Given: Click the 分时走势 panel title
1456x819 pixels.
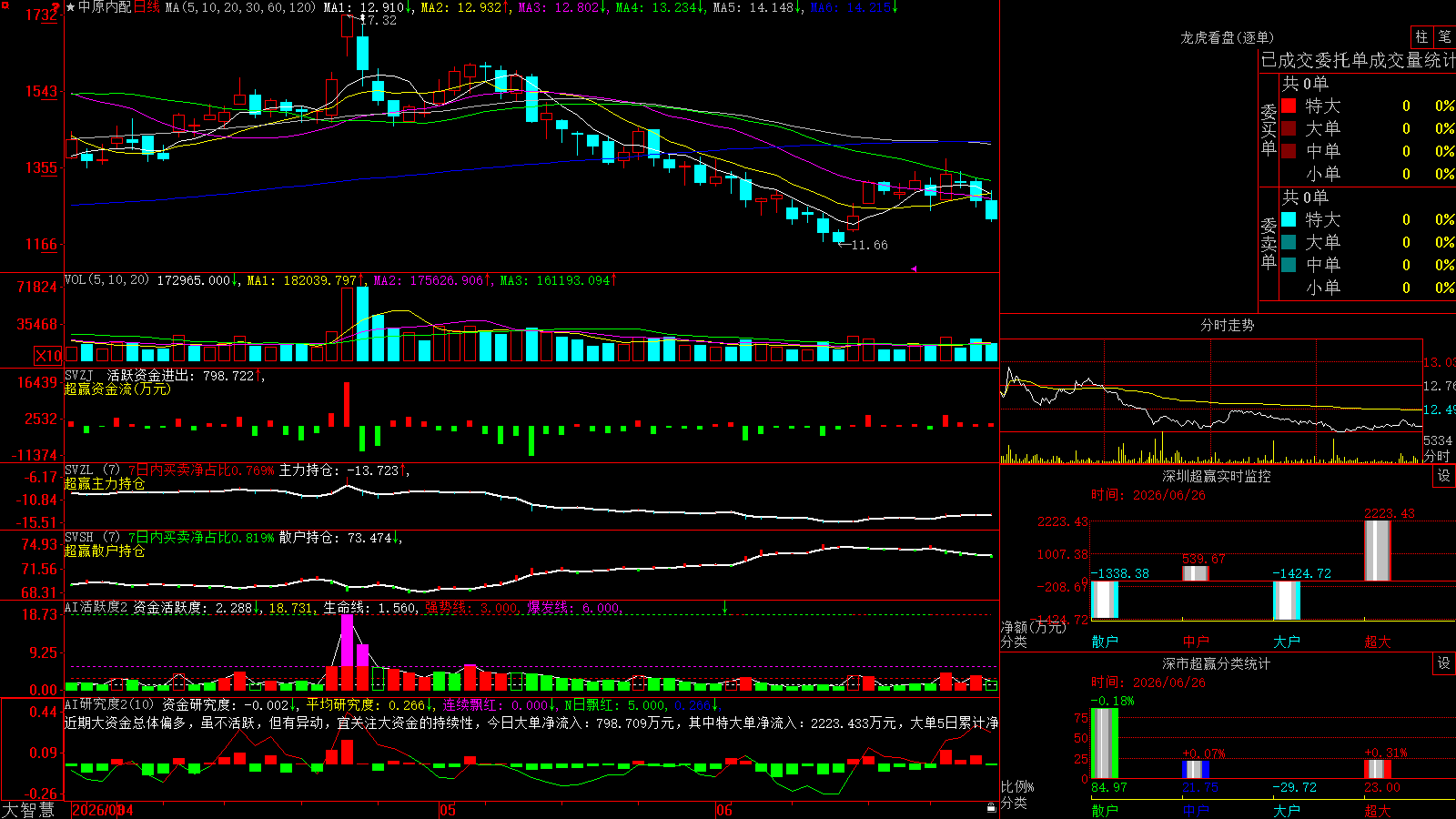Looking at the screenshot, I should [1227, 325].
